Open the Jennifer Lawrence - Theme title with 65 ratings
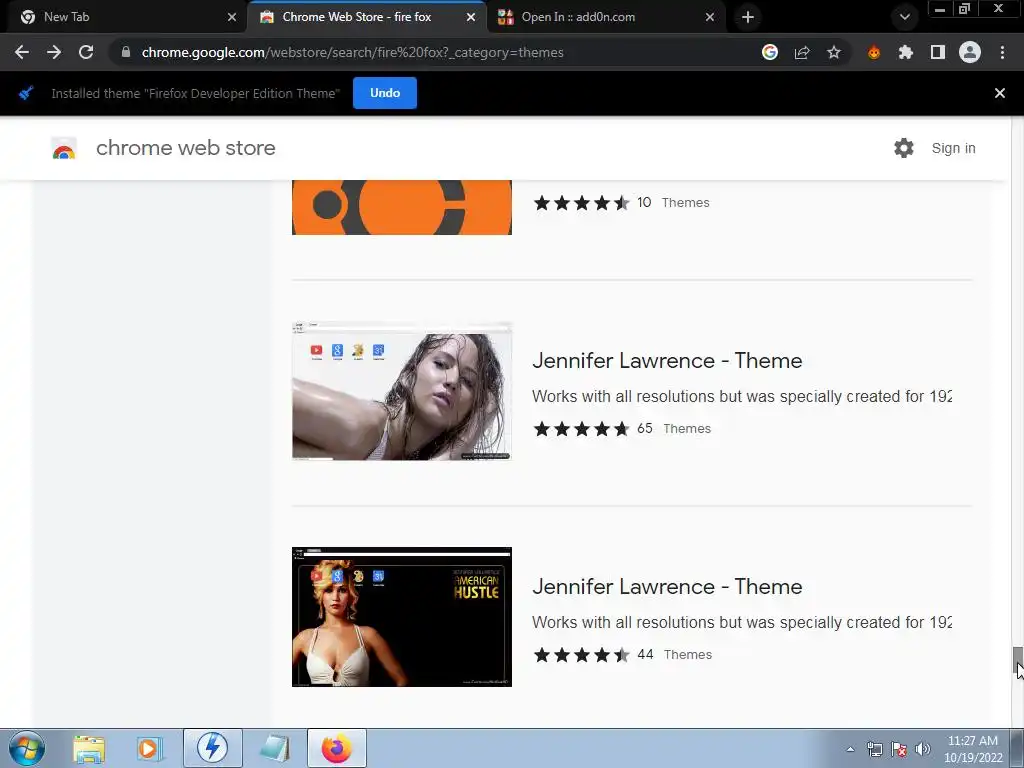1024x768 pixels. (667, 360)
